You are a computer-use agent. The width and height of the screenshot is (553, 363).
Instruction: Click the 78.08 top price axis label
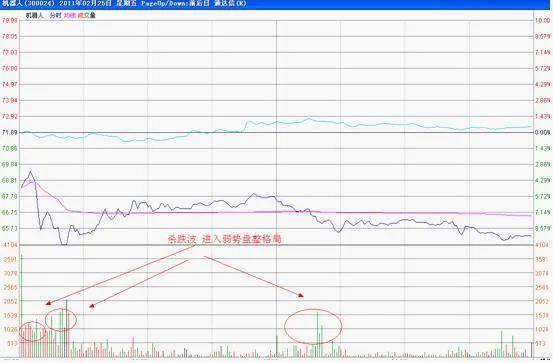(x=10, y=20)
